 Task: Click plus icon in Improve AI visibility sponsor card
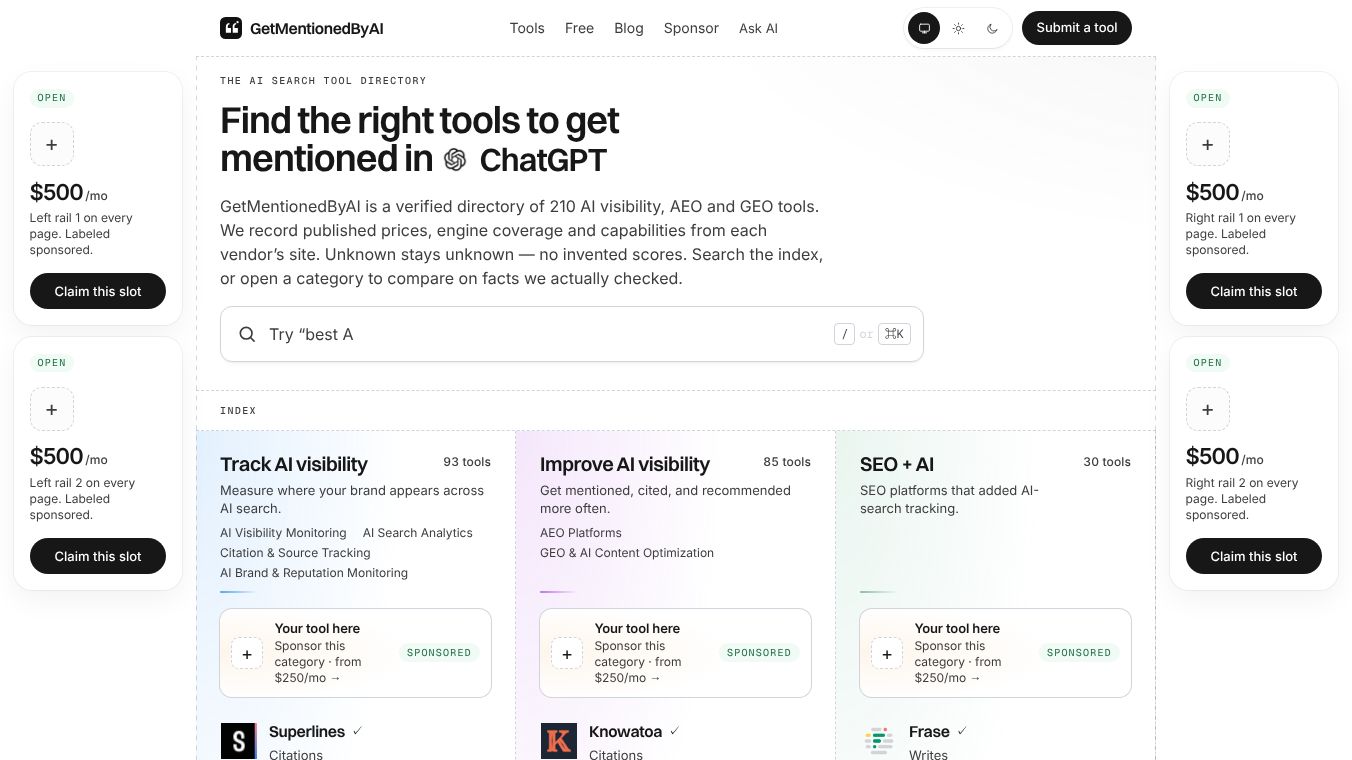(x=567, y=654)
